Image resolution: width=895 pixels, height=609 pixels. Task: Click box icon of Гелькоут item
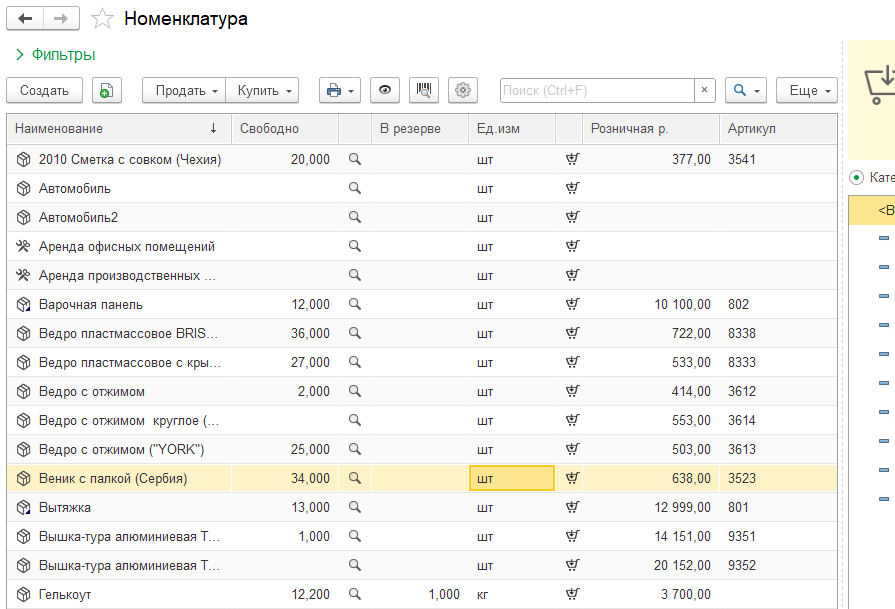24,594
